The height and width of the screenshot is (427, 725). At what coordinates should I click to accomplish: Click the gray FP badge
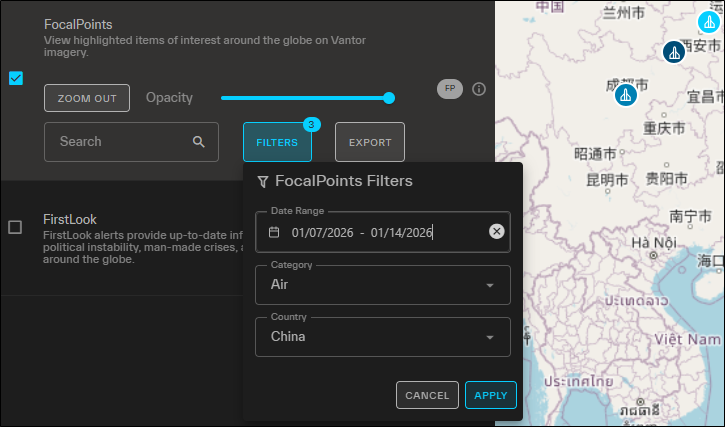(450, 89)
